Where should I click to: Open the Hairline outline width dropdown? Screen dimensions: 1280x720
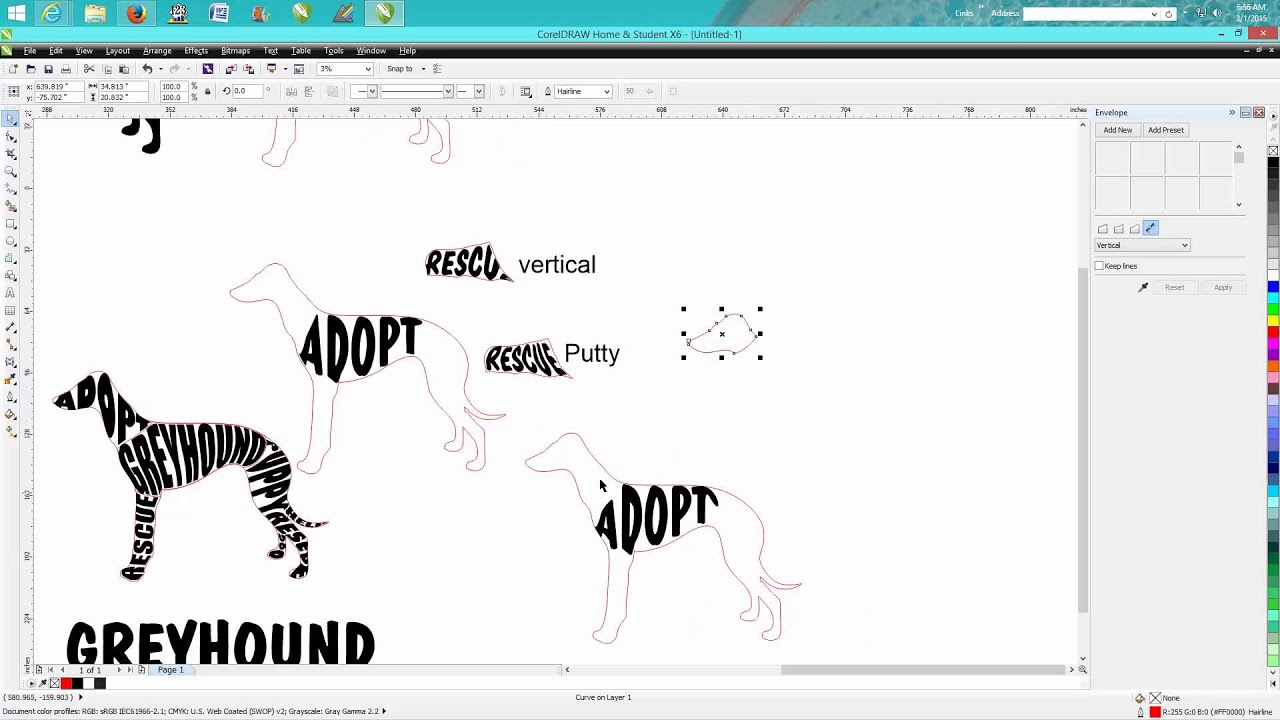pos(606,91)
